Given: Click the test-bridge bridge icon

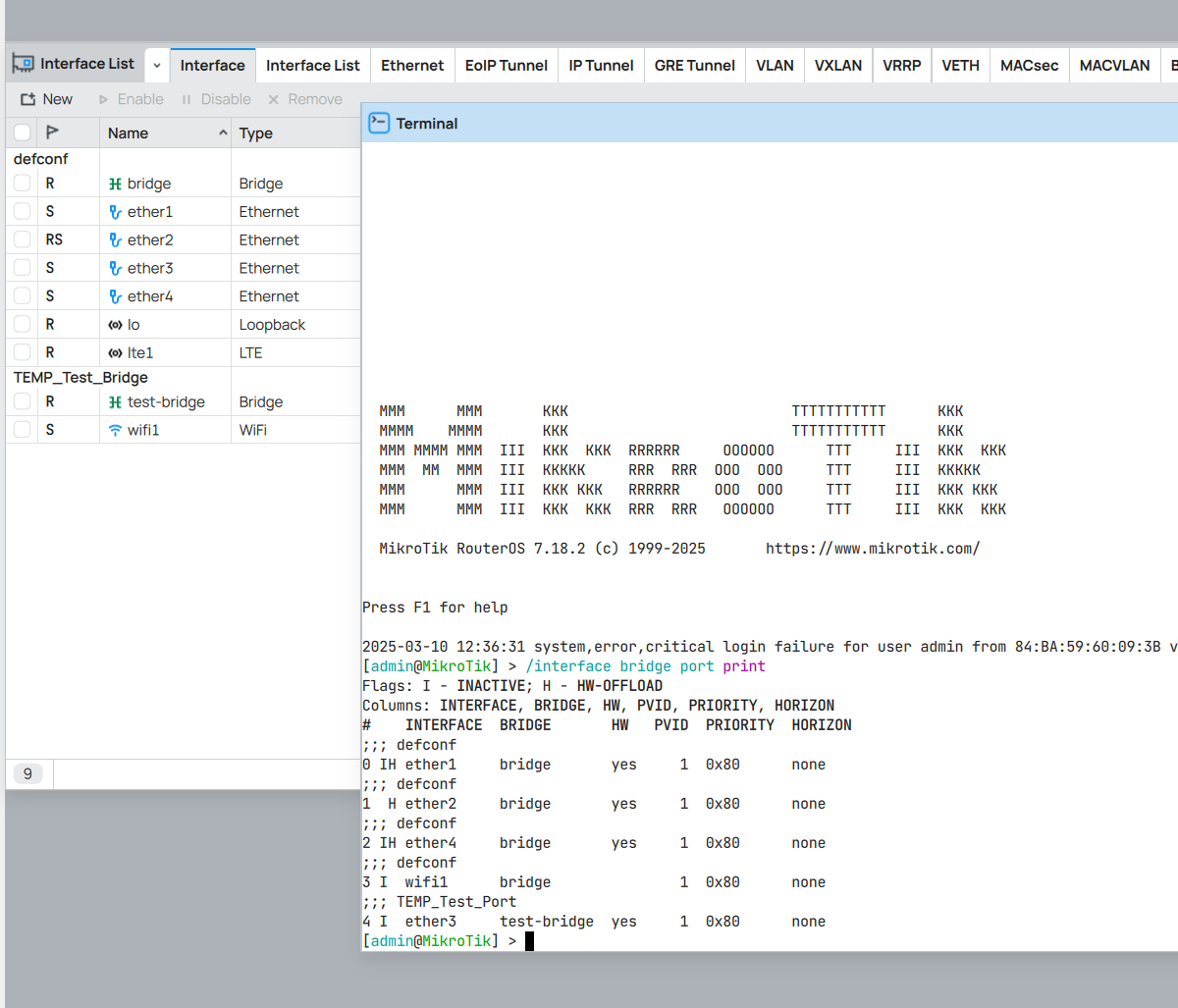Looking at the screenshot, I should click(x=115, y=401).
